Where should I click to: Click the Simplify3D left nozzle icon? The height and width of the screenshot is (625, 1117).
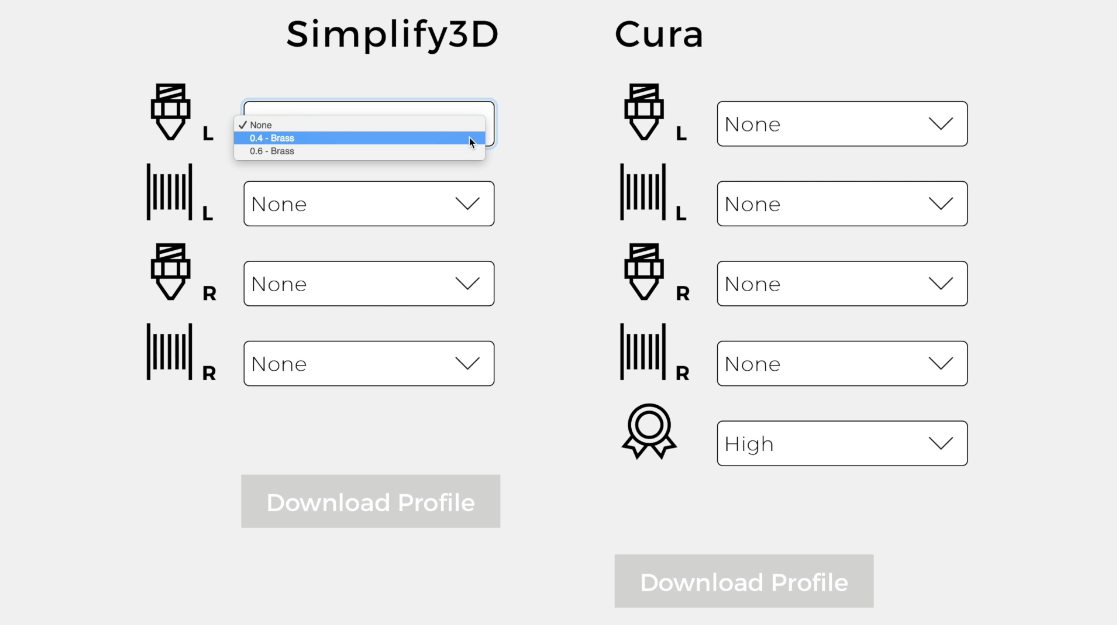[170, 112]
